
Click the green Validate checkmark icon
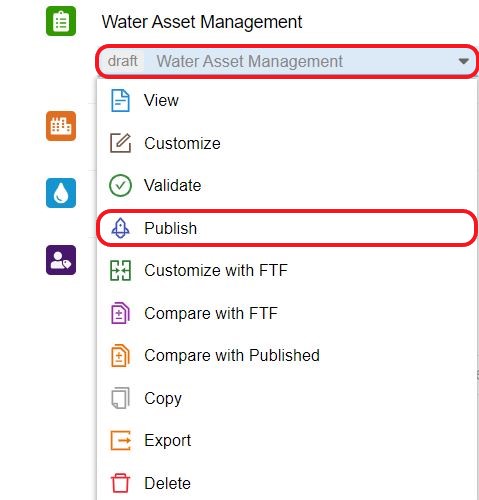point(120,185)
